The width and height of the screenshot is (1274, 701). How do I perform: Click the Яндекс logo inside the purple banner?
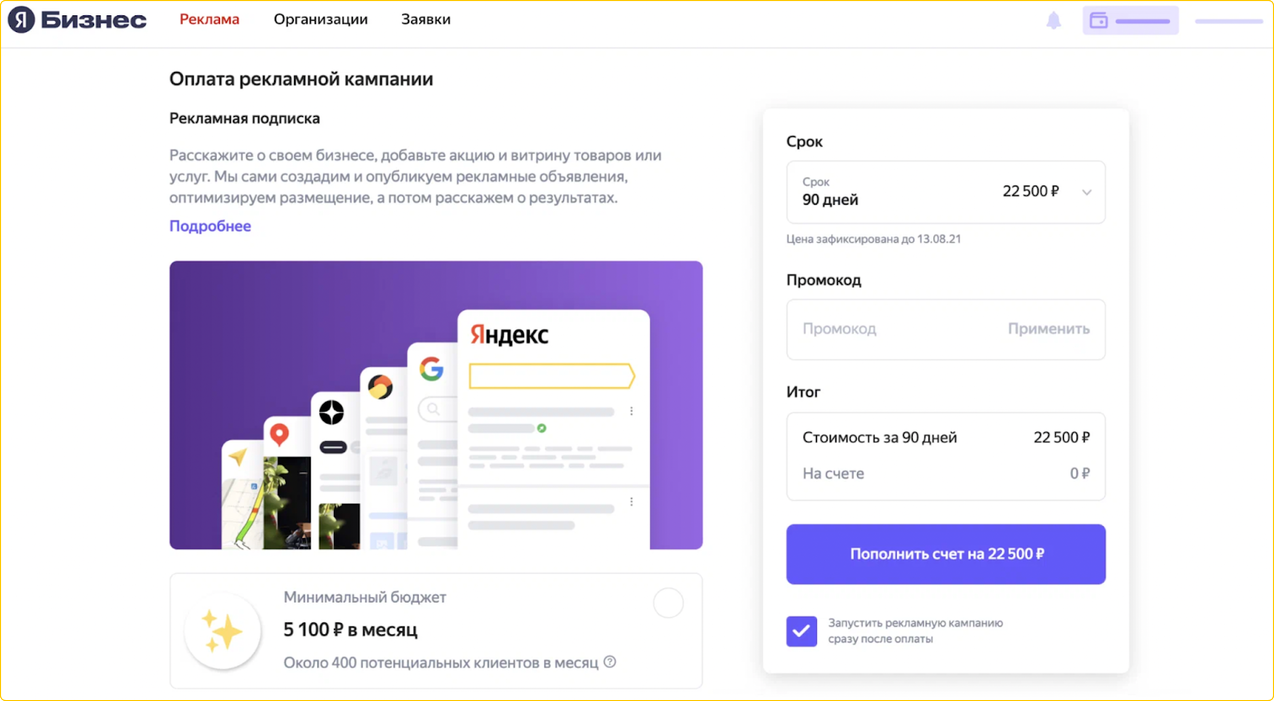(x=508, y=334)
